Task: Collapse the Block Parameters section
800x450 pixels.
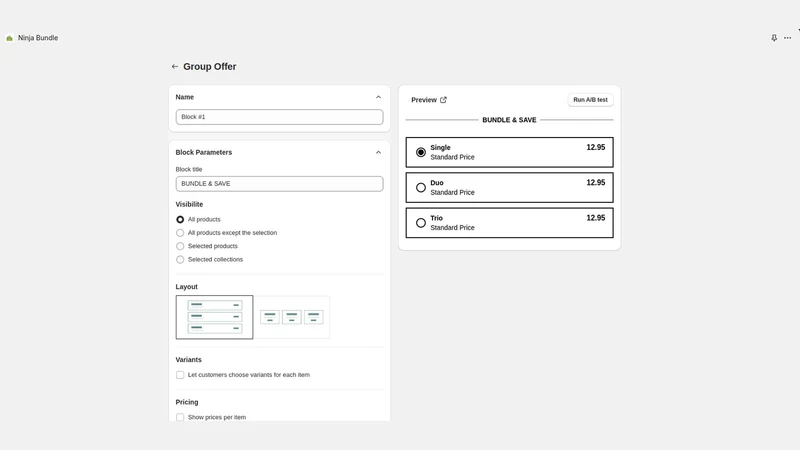Action: [378, 152]
